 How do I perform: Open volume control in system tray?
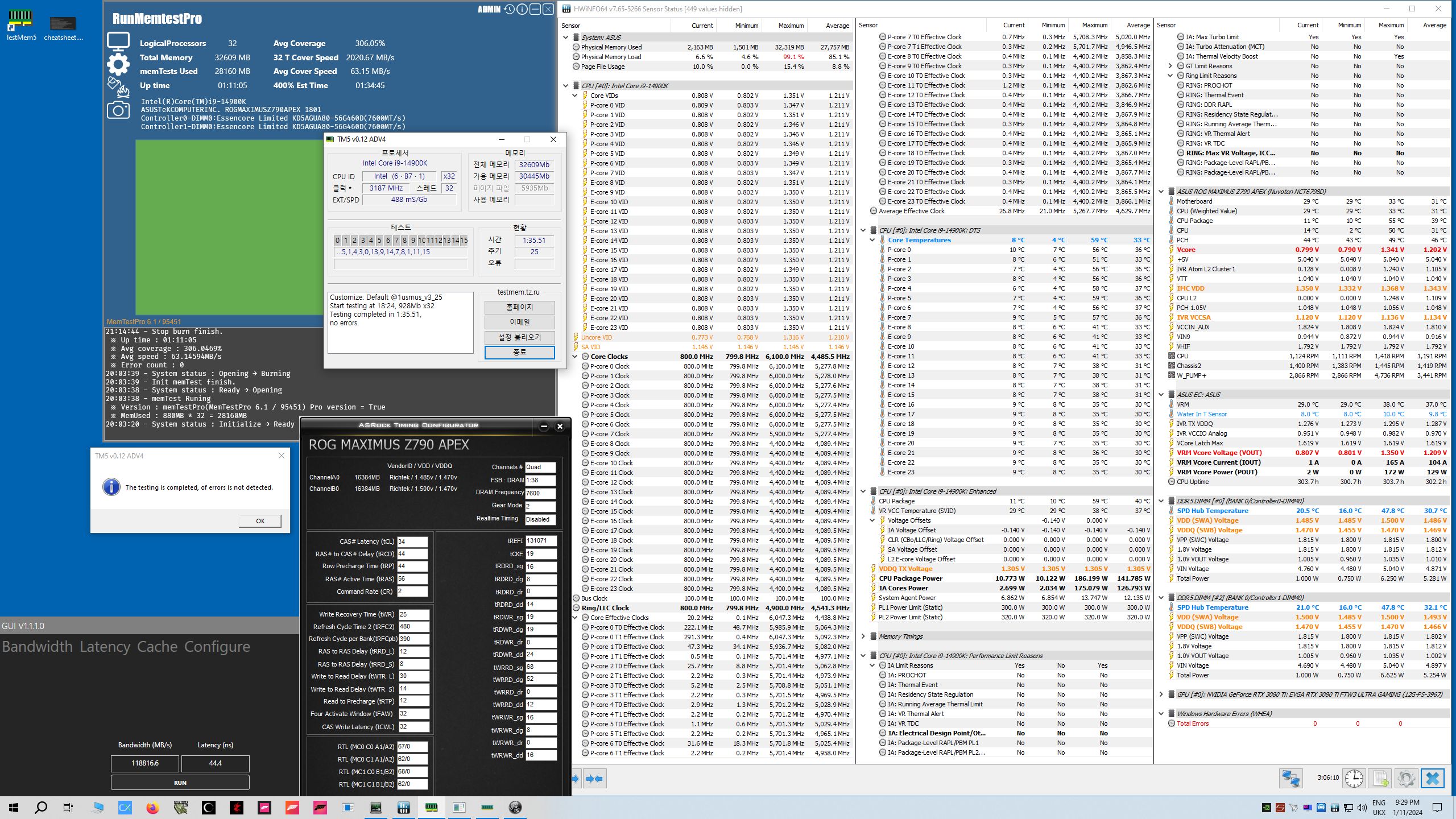1362,808
